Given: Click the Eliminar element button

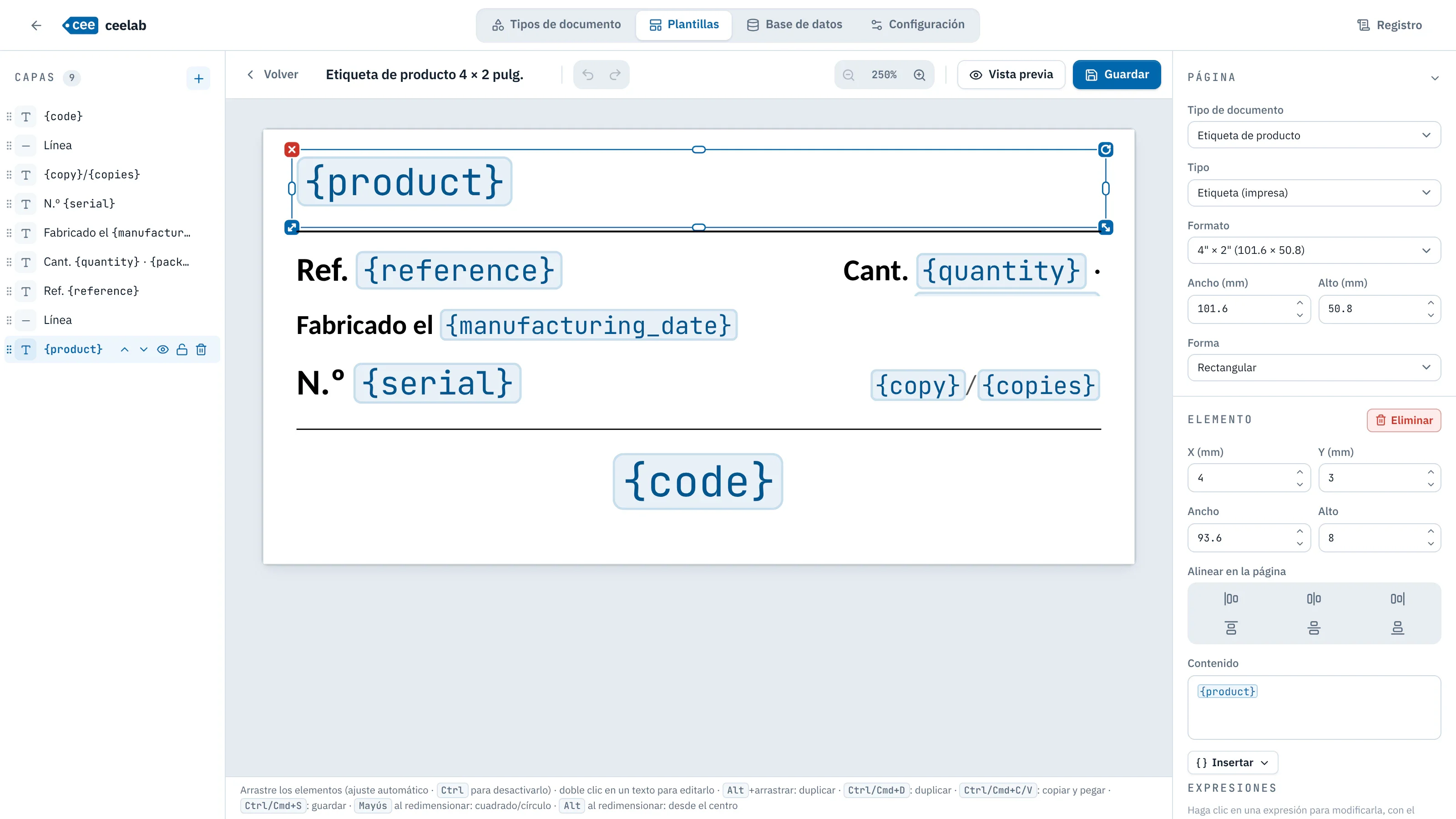Looking at the screenshot, I should [1403, 420].
